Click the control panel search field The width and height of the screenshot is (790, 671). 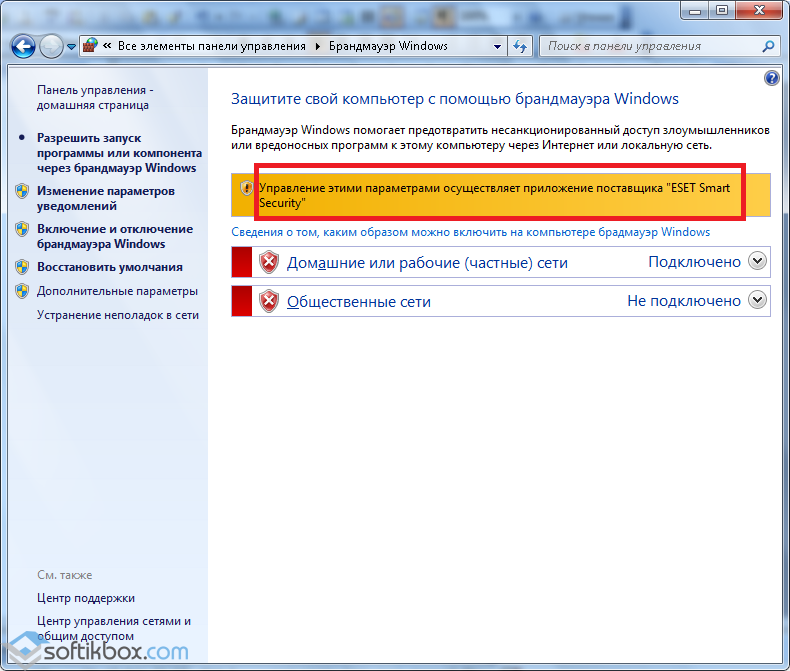click(x=650, y=46)
